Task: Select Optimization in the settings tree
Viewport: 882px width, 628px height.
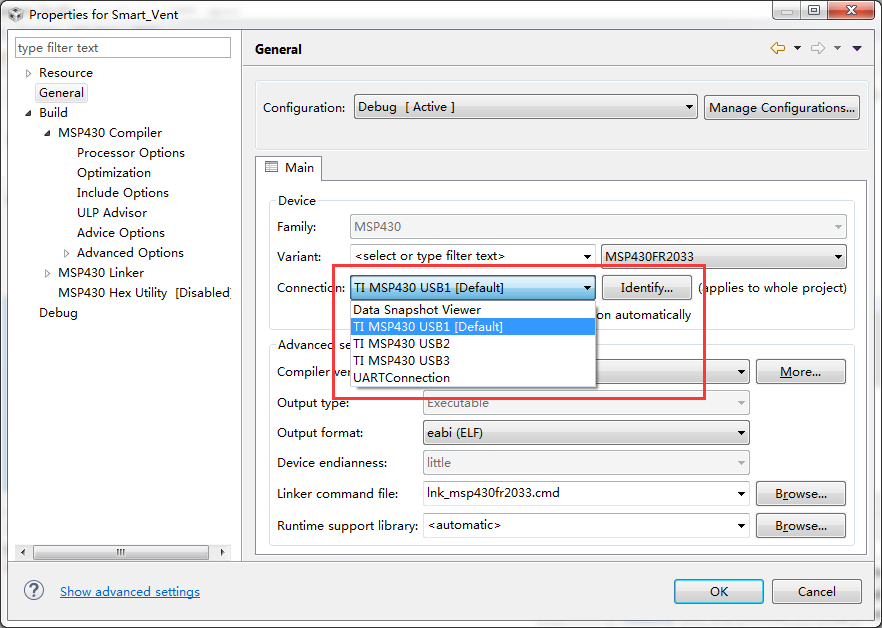Action: (x=114, y=173)
